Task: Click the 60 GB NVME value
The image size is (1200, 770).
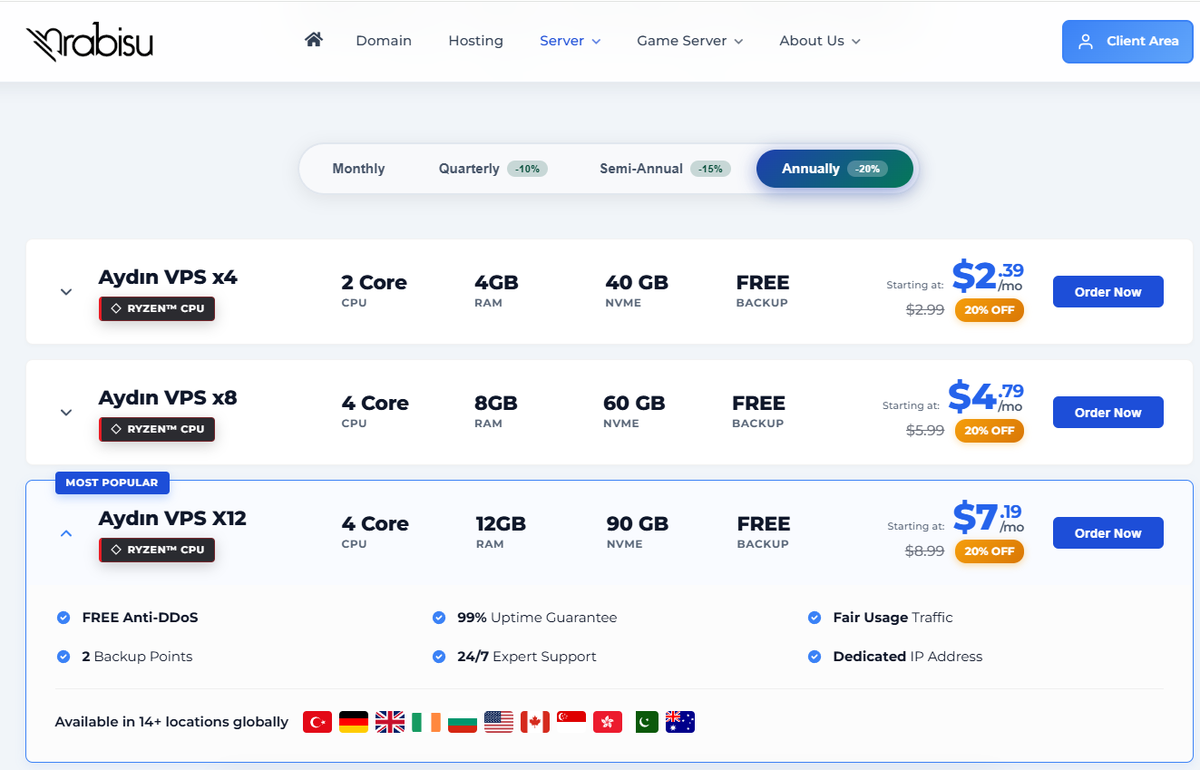Action: point(634,404)
